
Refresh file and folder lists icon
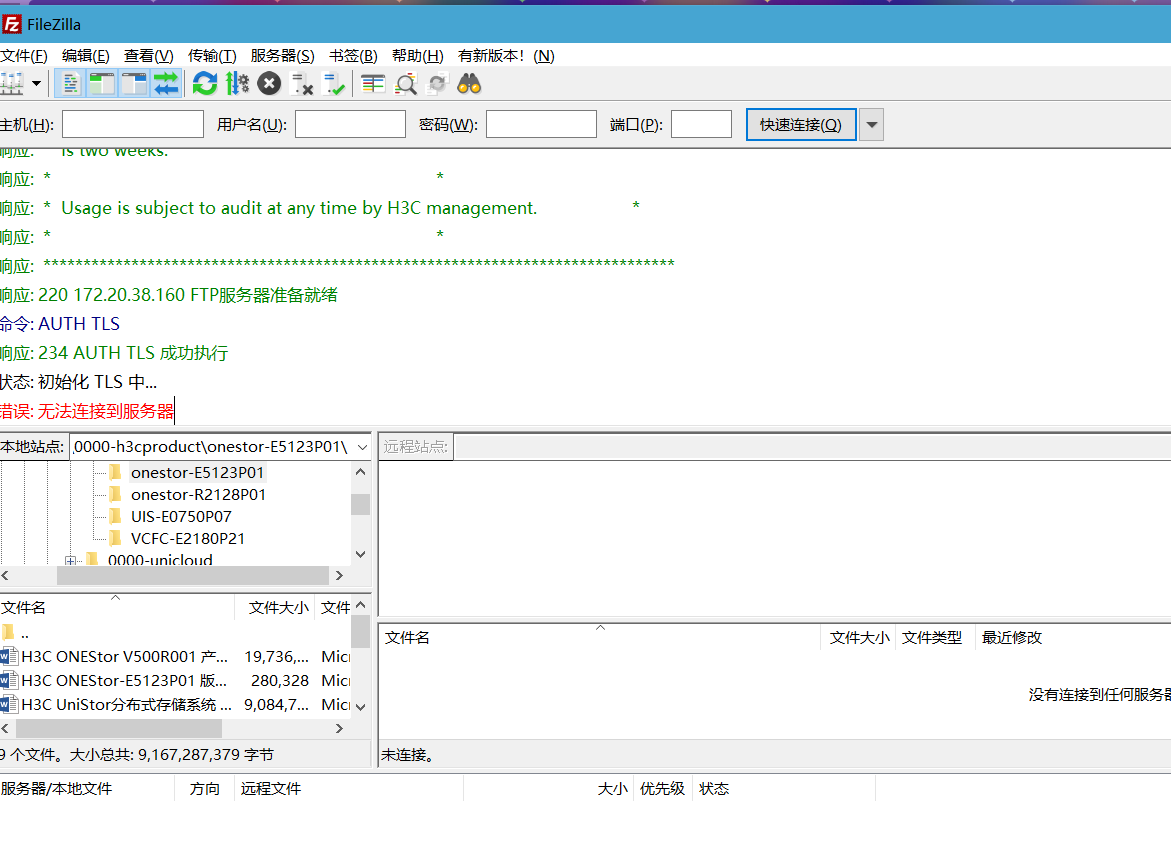pos(205,84)
